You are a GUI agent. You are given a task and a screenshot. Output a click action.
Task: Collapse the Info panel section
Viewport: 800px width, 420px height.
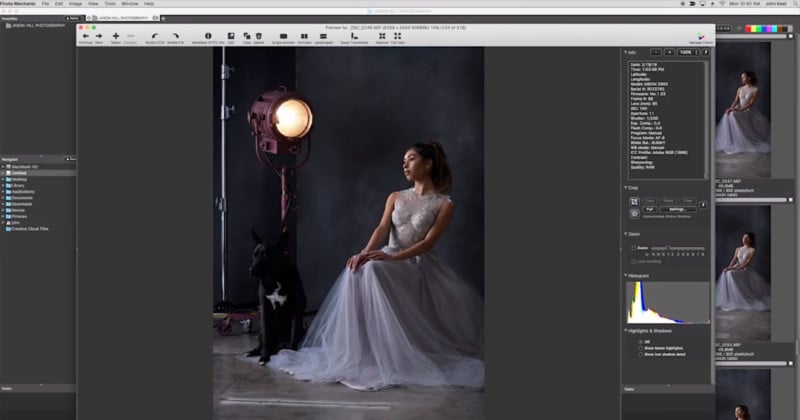pos(626,52)
